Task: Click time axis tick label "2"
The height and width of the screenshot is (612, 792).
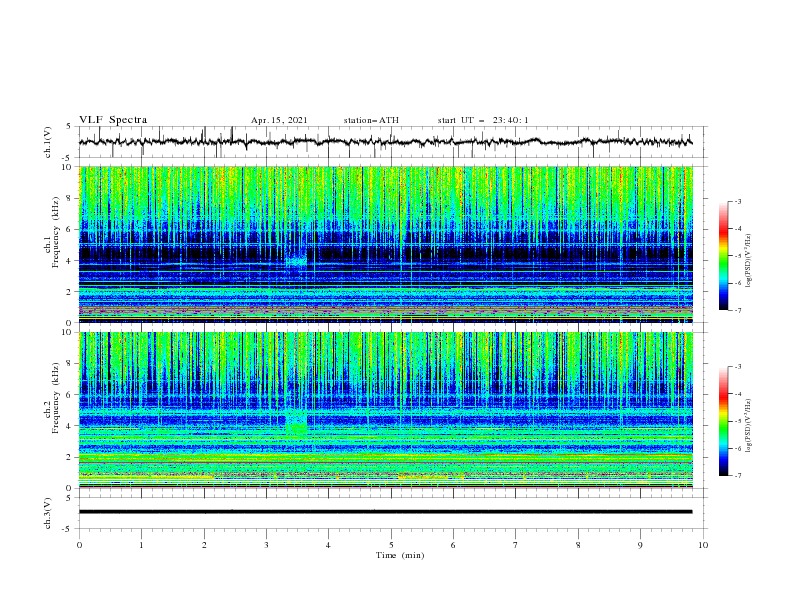Action: [204, 545]
